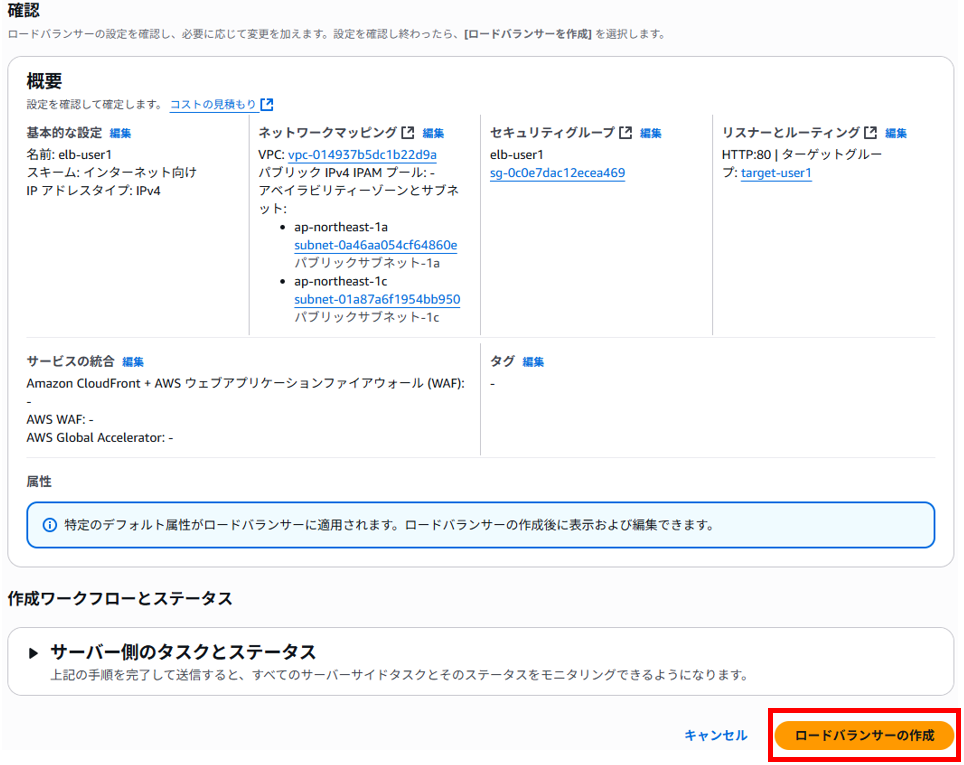The height and width of the screenshot is (765, 964).
Task: Open external link icon beside セキュリティグループ
Action: (x=625, y=133)
